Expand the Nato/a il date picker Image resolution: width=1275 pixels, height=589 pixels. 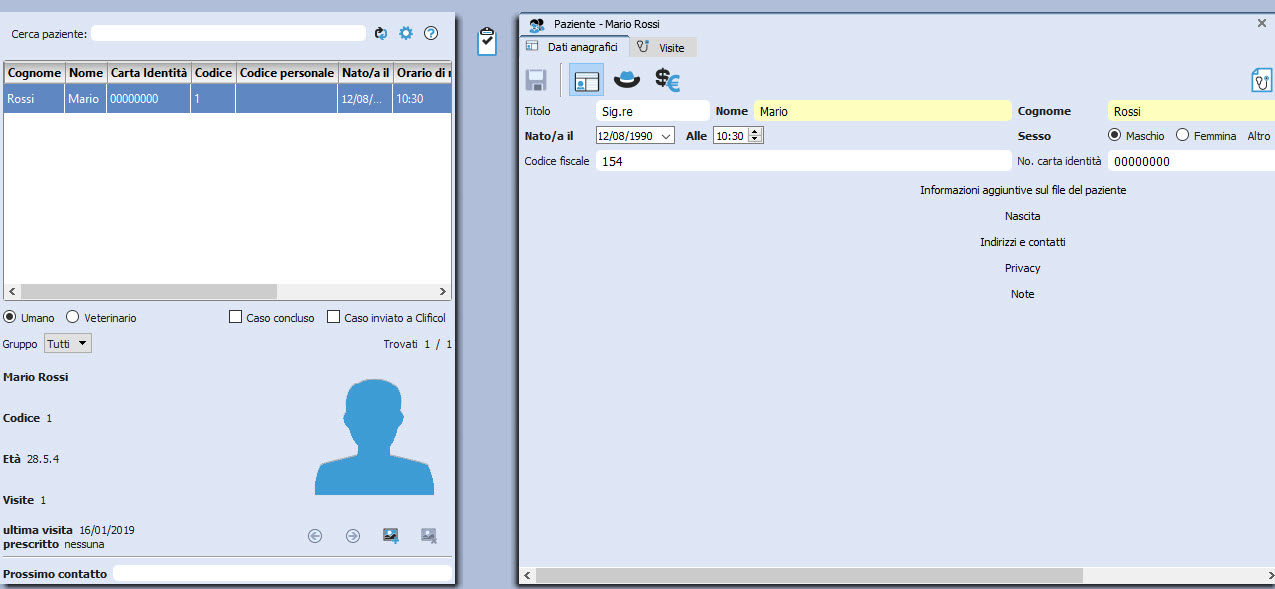[x=667, y=136]
